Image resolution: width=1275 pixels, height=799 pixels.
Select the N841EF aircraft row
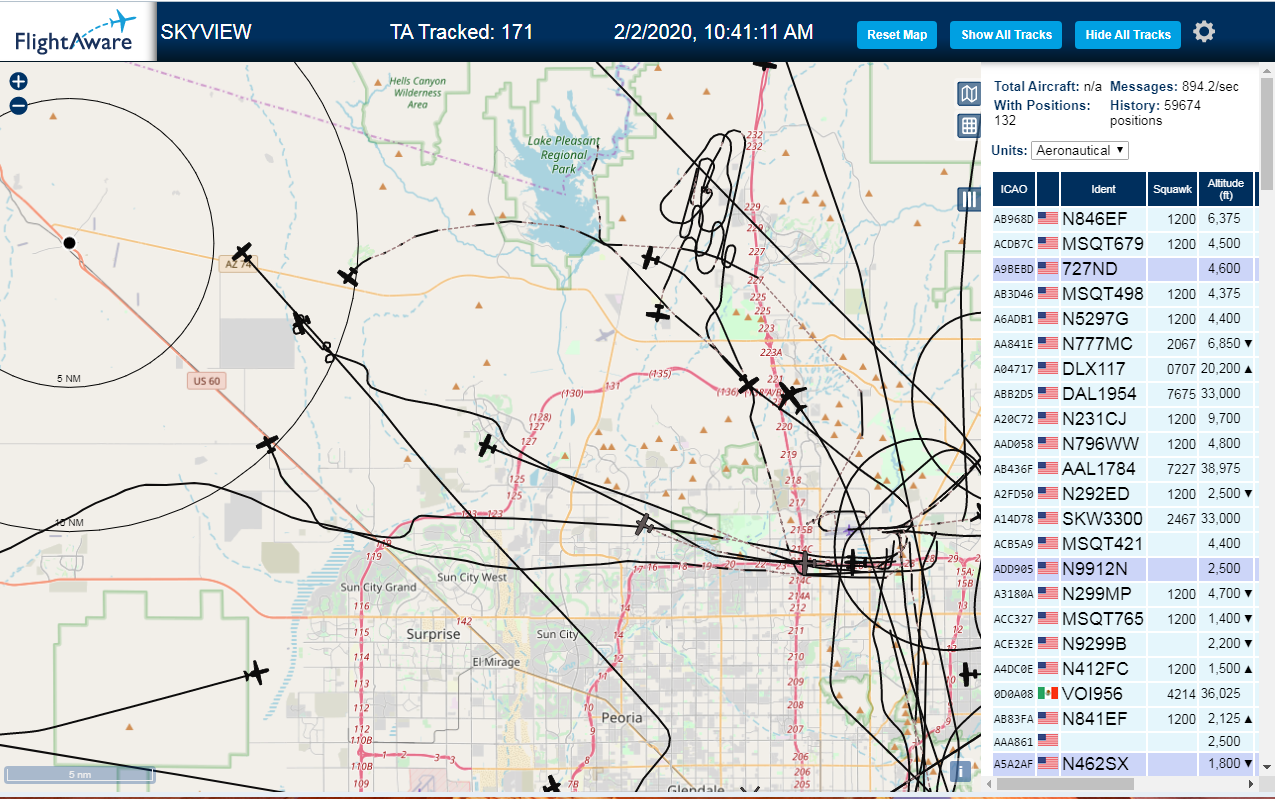(1125, 718)
